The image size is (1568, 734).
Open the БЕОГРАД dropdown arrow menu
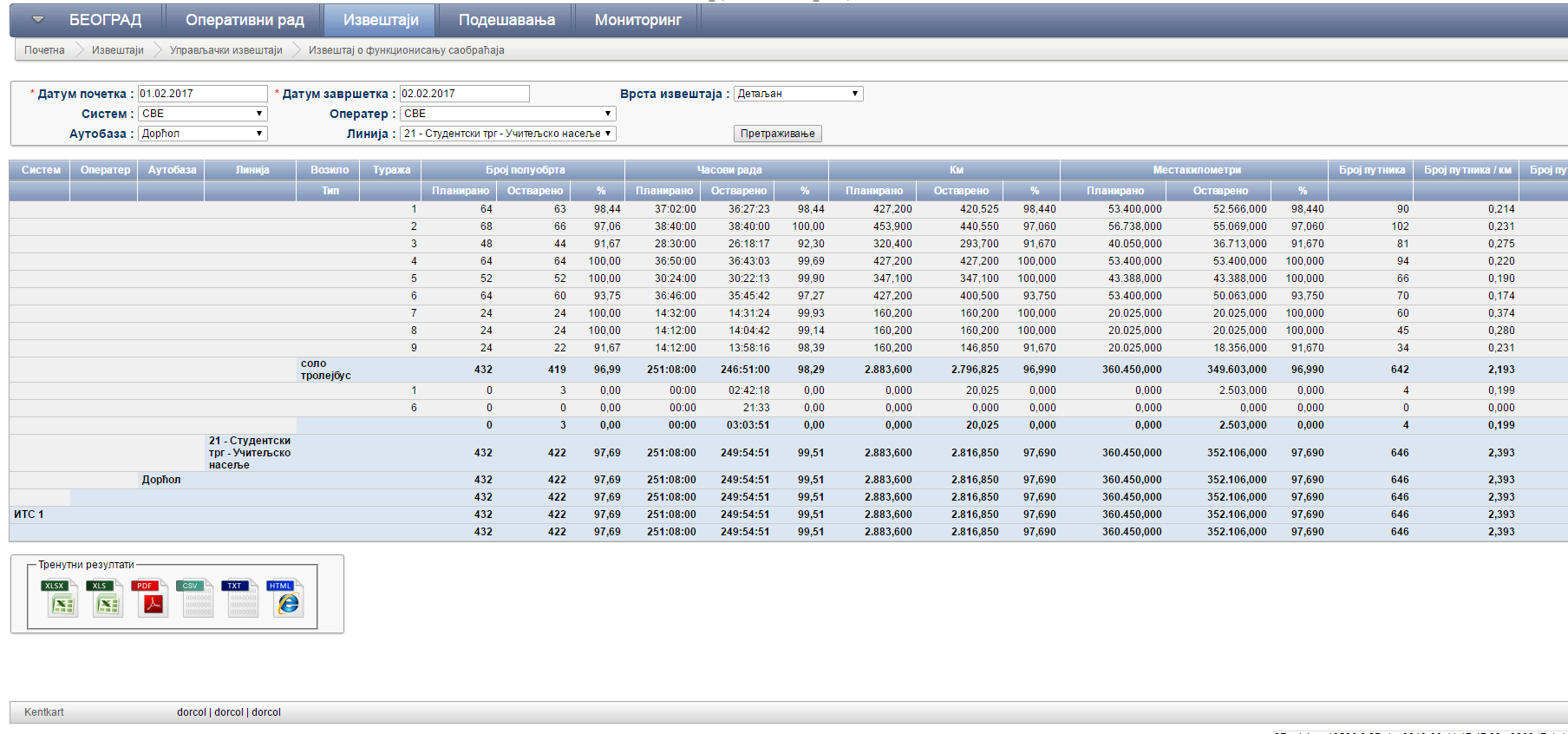[x=38, y=20]
